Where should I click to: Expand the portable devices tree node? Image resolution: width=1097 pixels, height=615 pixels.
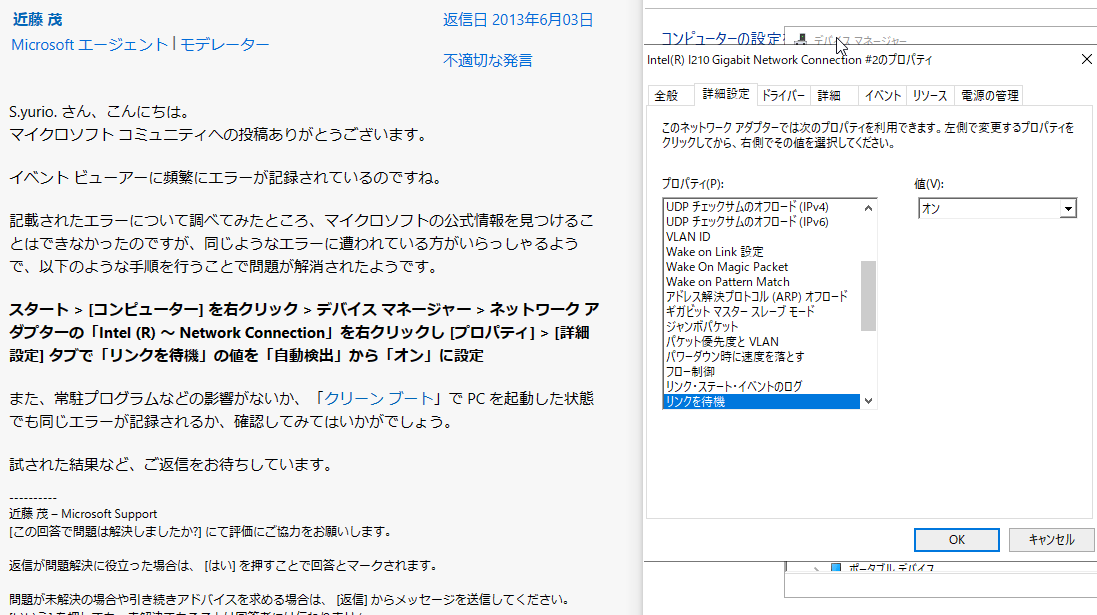(817, 568)
